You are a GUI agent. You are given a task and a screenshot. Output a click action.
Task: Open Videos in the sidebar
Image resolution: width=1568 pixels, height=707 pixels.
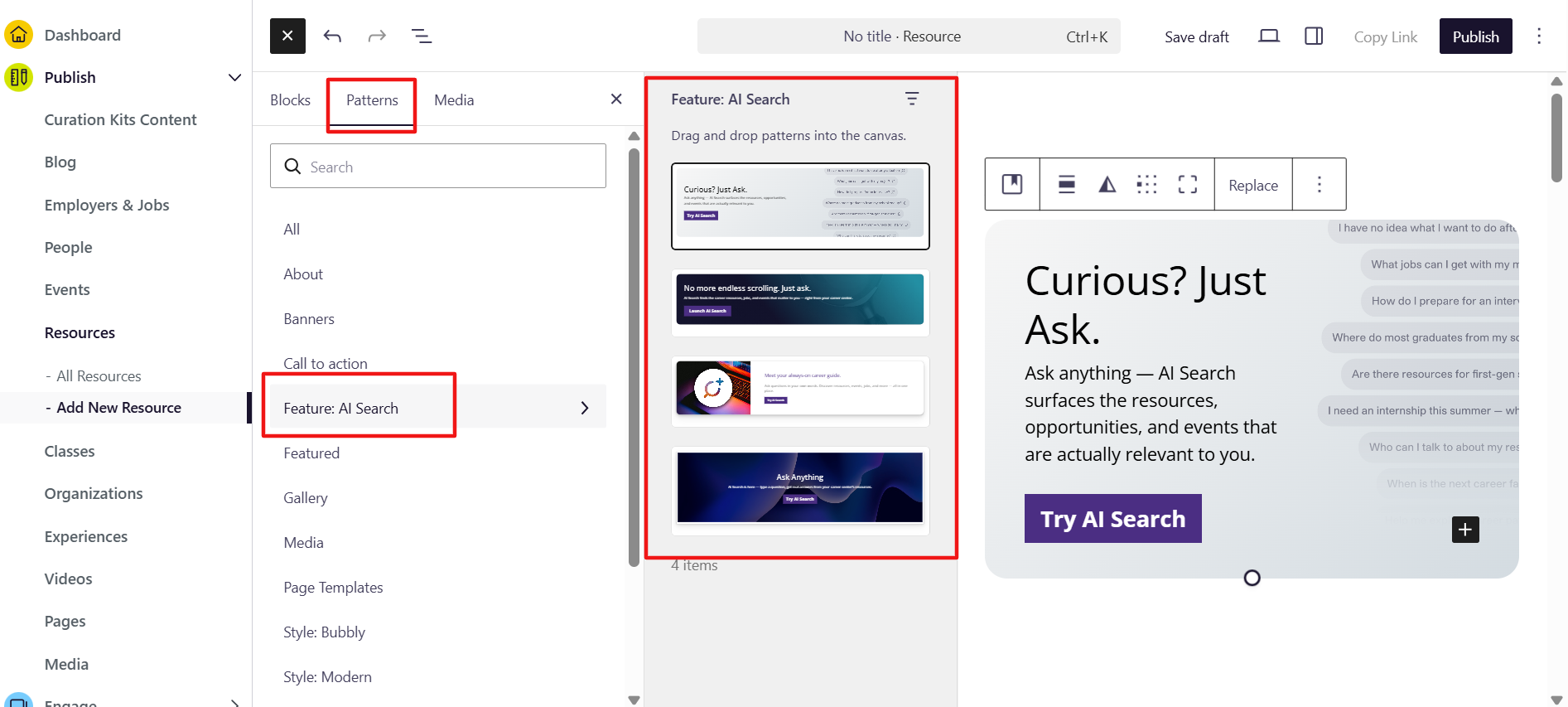pyautogui.click(x=69, y=579)
